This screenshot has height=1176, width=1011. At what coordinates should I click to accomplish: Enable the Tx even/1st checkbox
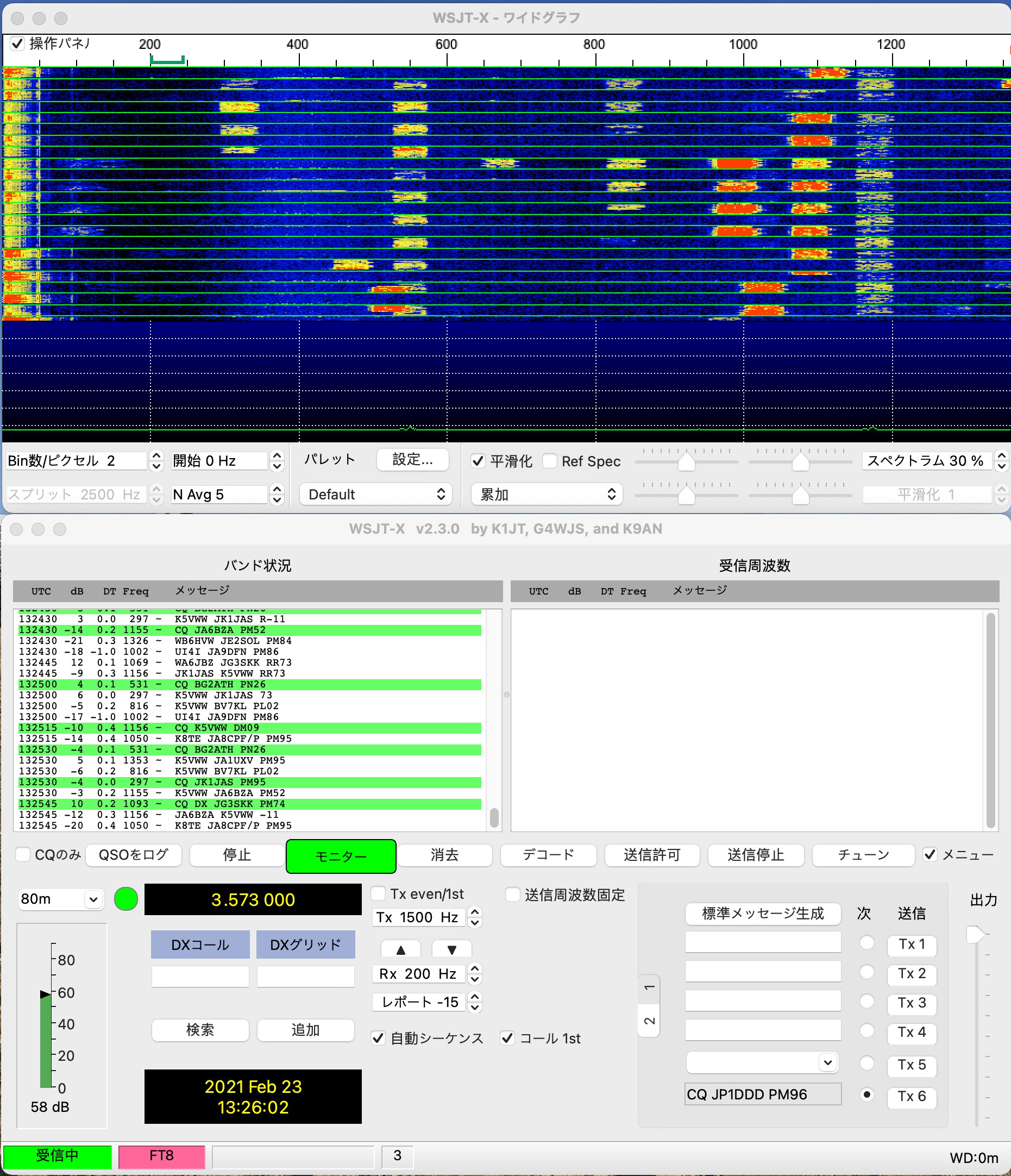[378, 894]
